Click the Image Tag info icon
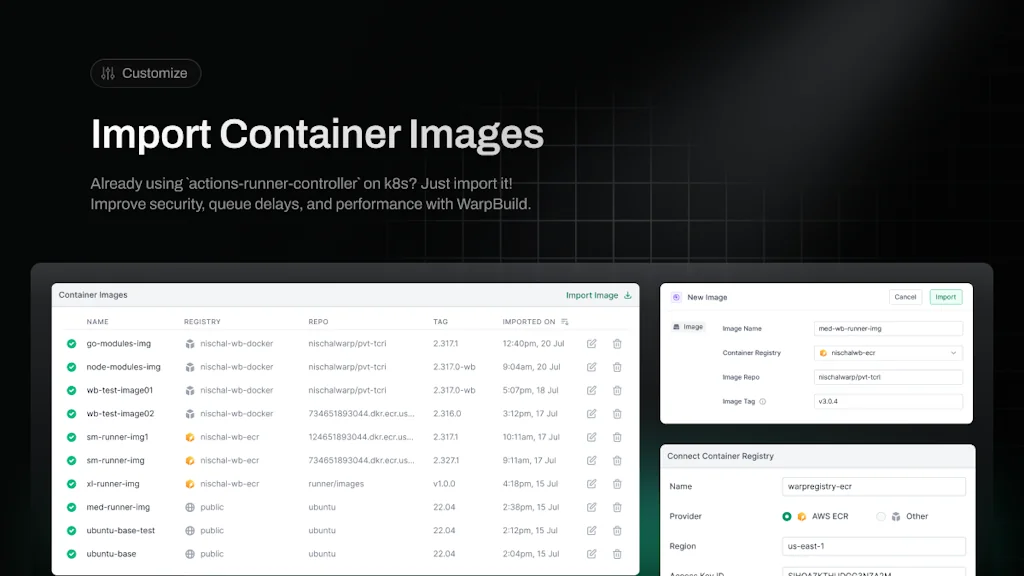This screenshot has width=1024, height=576. pos(763,402)
